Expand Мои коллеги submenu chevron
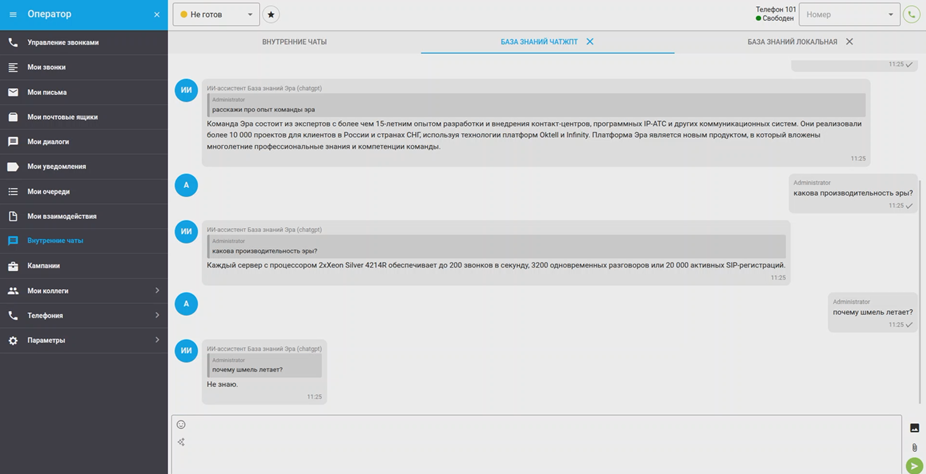 point(157,290)
